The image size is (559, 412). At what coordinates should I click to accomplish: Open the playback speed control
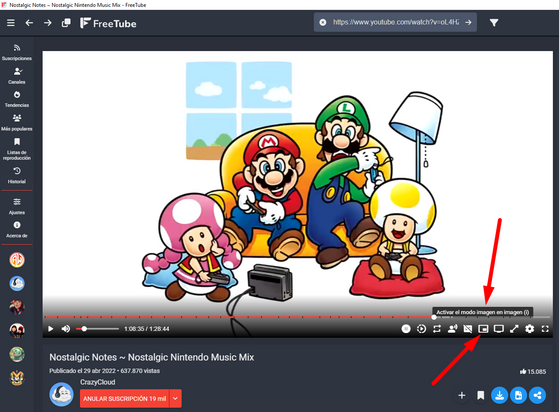421,329
